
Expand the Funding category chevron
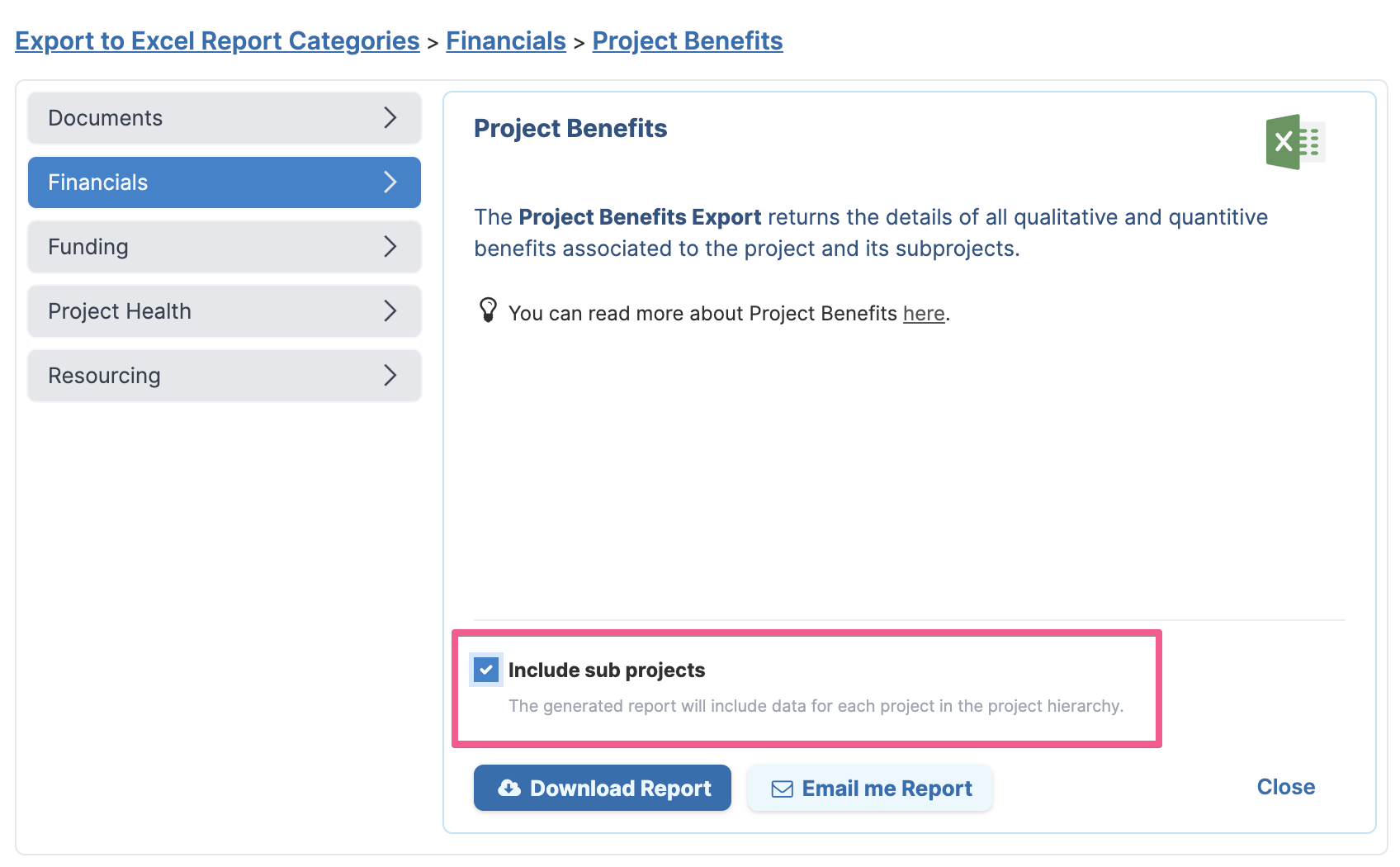pos(390,246)
